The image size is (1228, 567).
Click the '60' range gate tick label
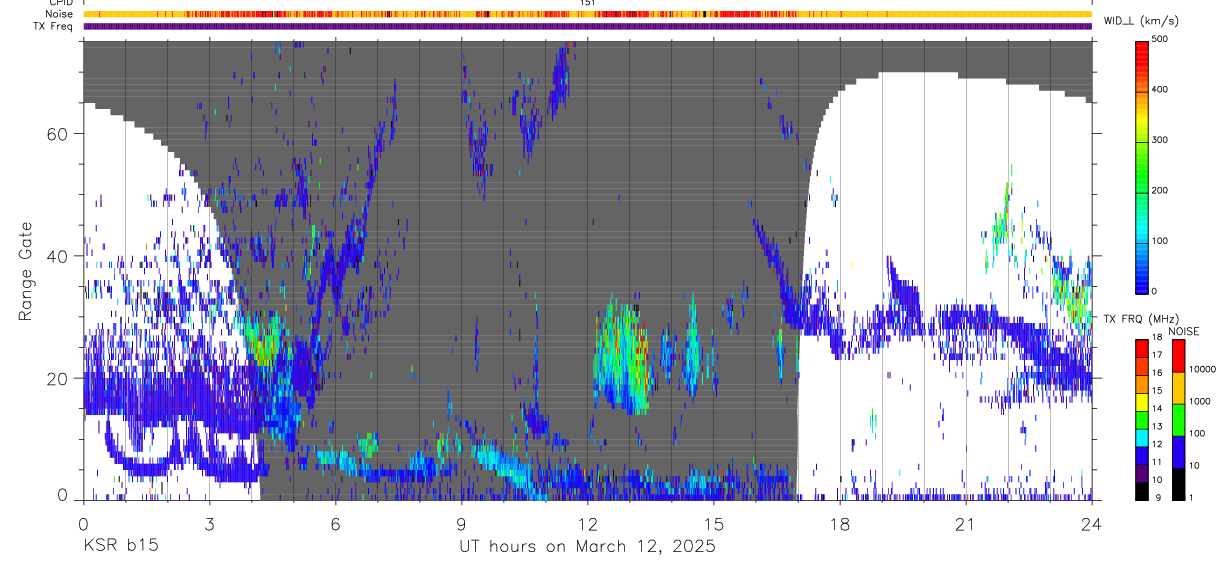click(x=55, y=134)
